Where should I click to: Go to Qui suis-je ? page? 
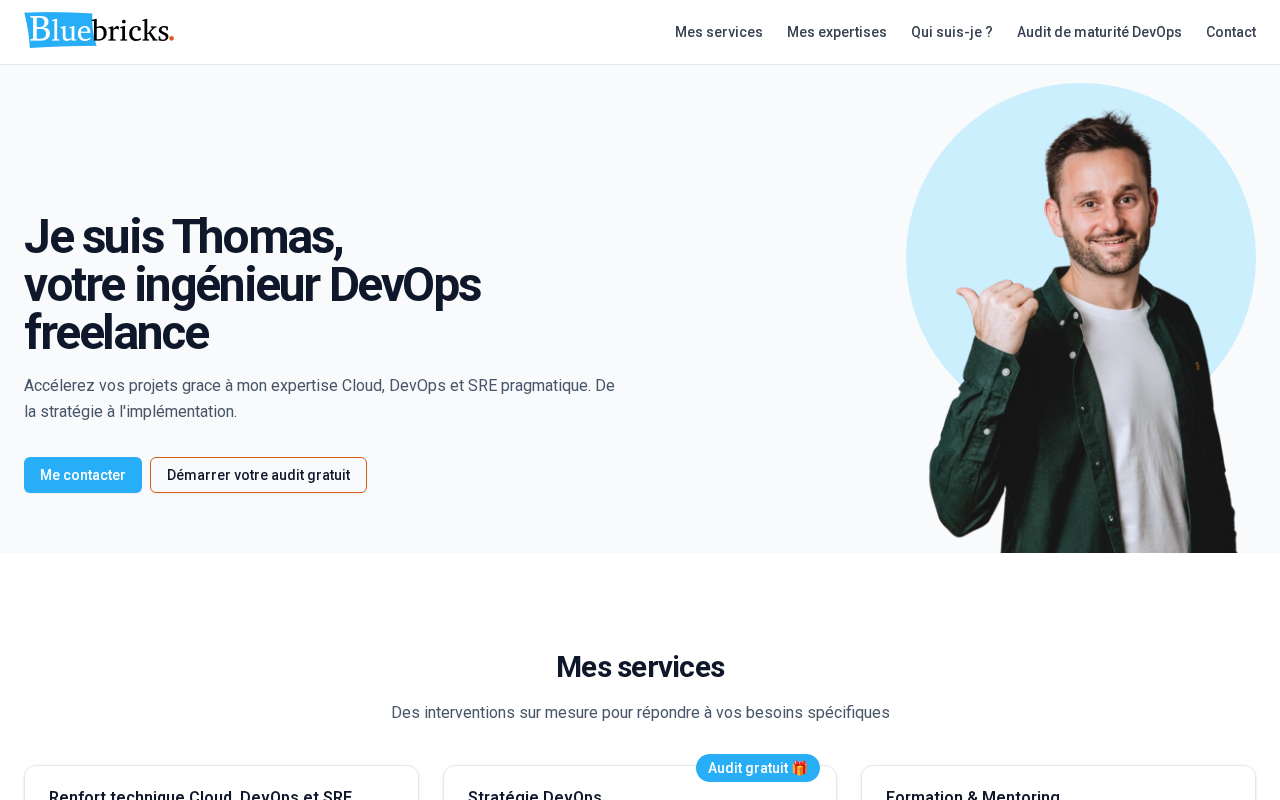click(x=952, y=32)
